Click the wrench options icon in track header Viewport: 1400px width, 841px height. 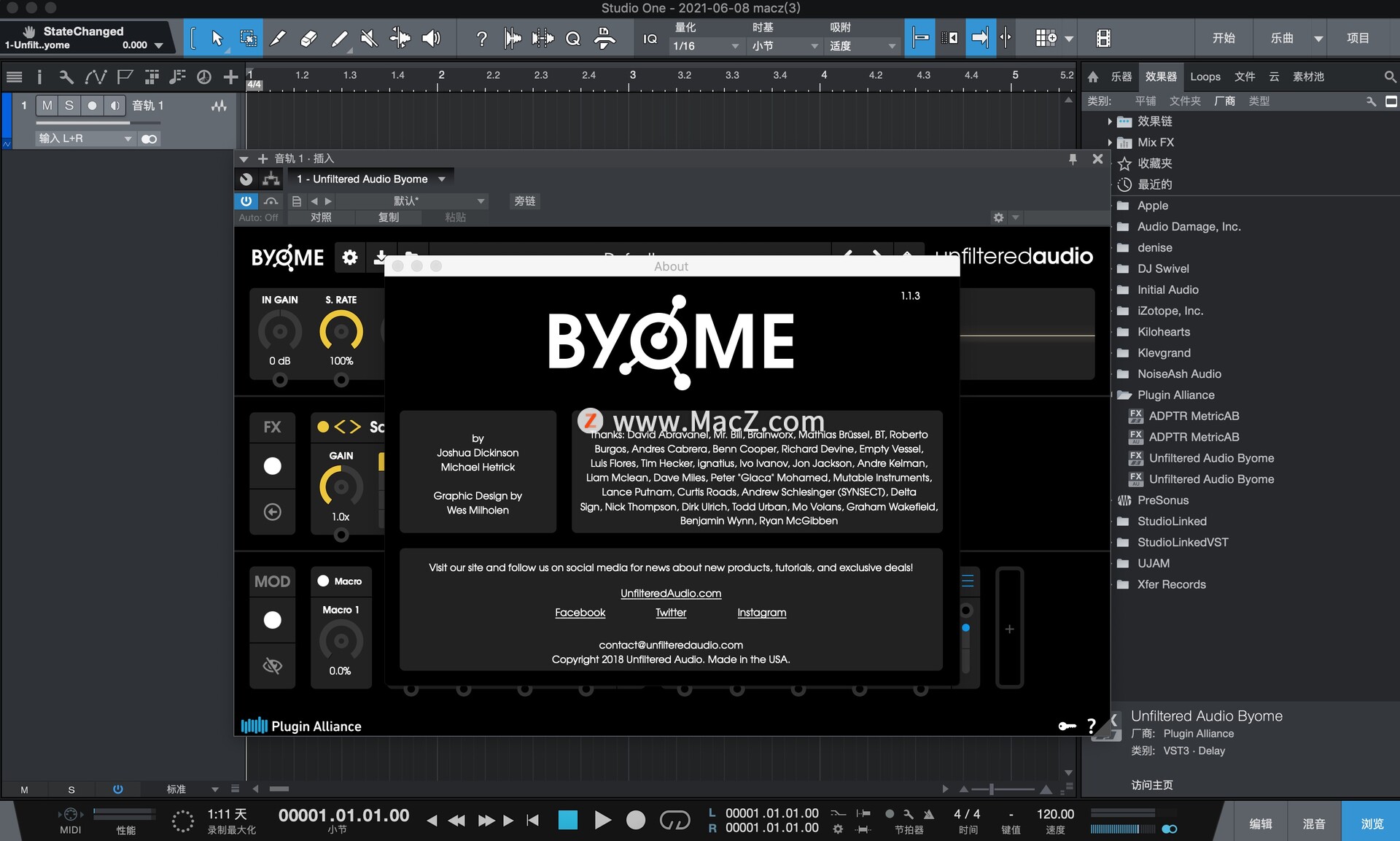66,77
